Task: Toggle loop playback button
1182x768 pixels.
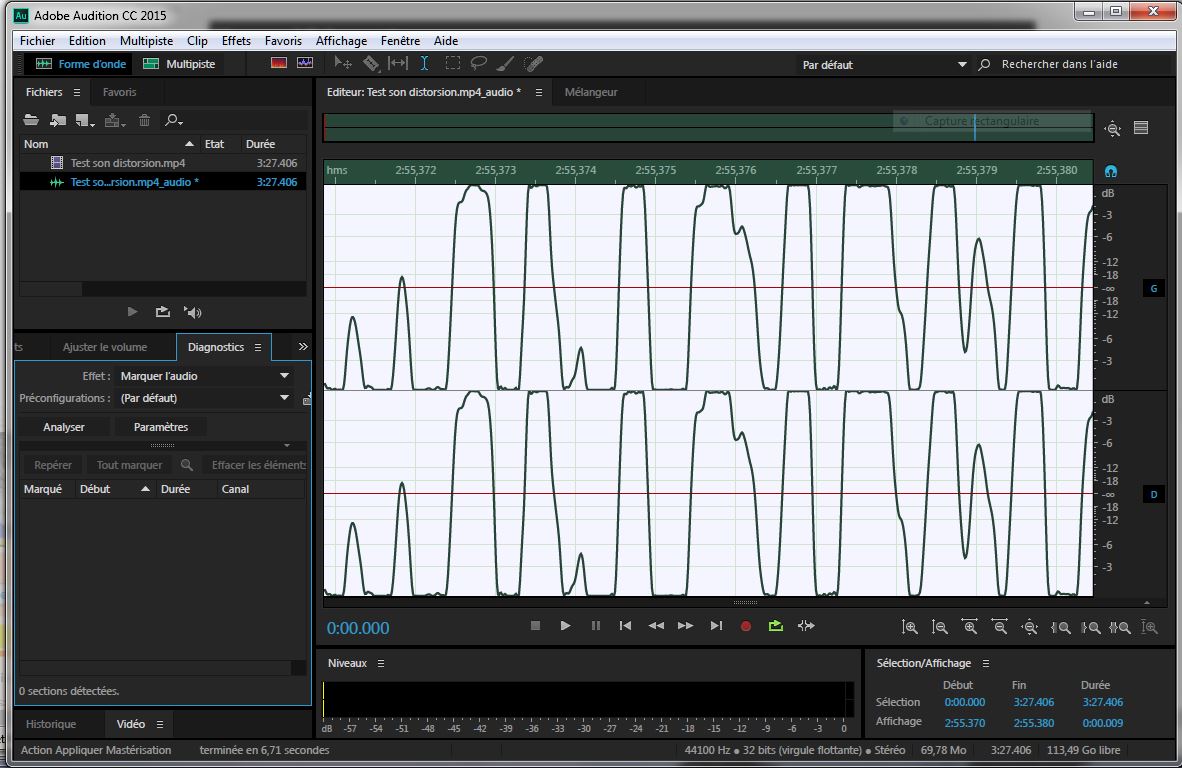Action: click(775, 626)
